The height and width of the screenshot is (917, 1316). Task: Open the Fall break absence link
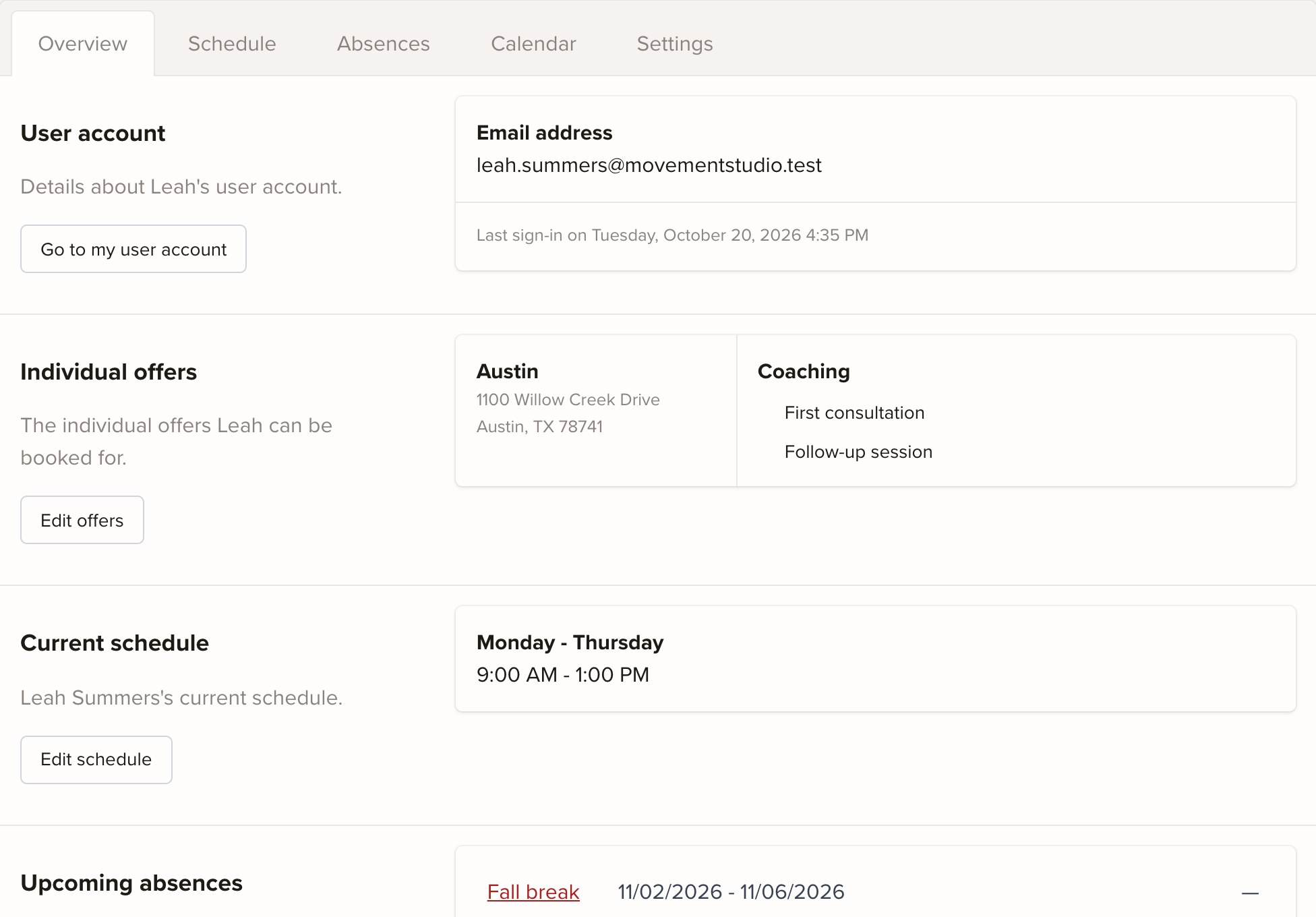[533, 892]
